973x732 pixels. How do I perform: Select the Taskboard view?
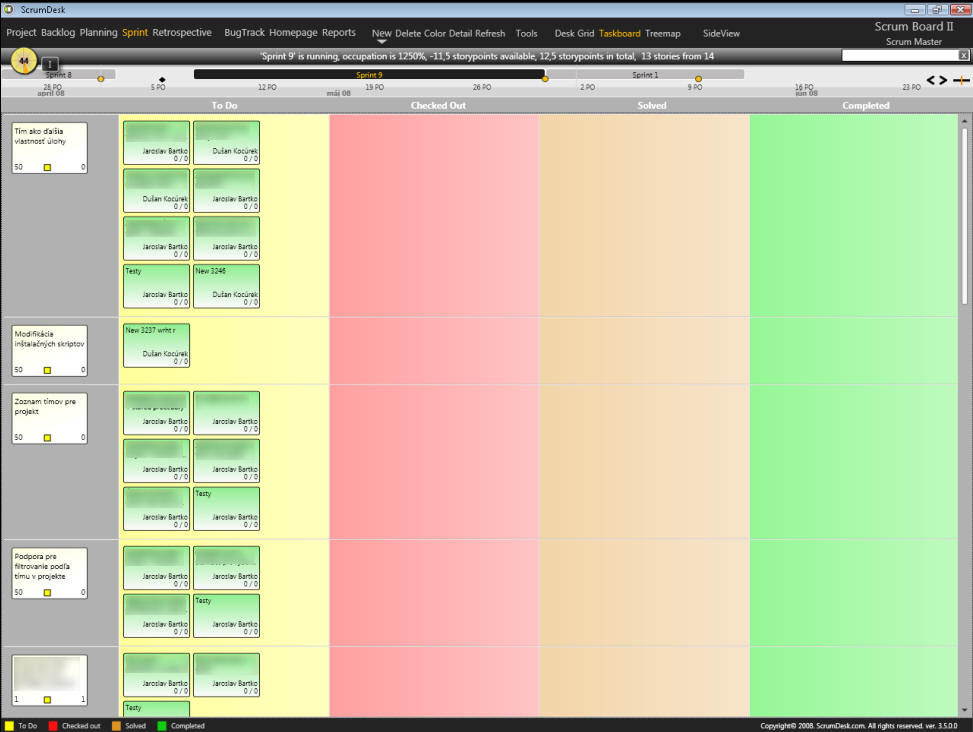[x=619, y=33]
